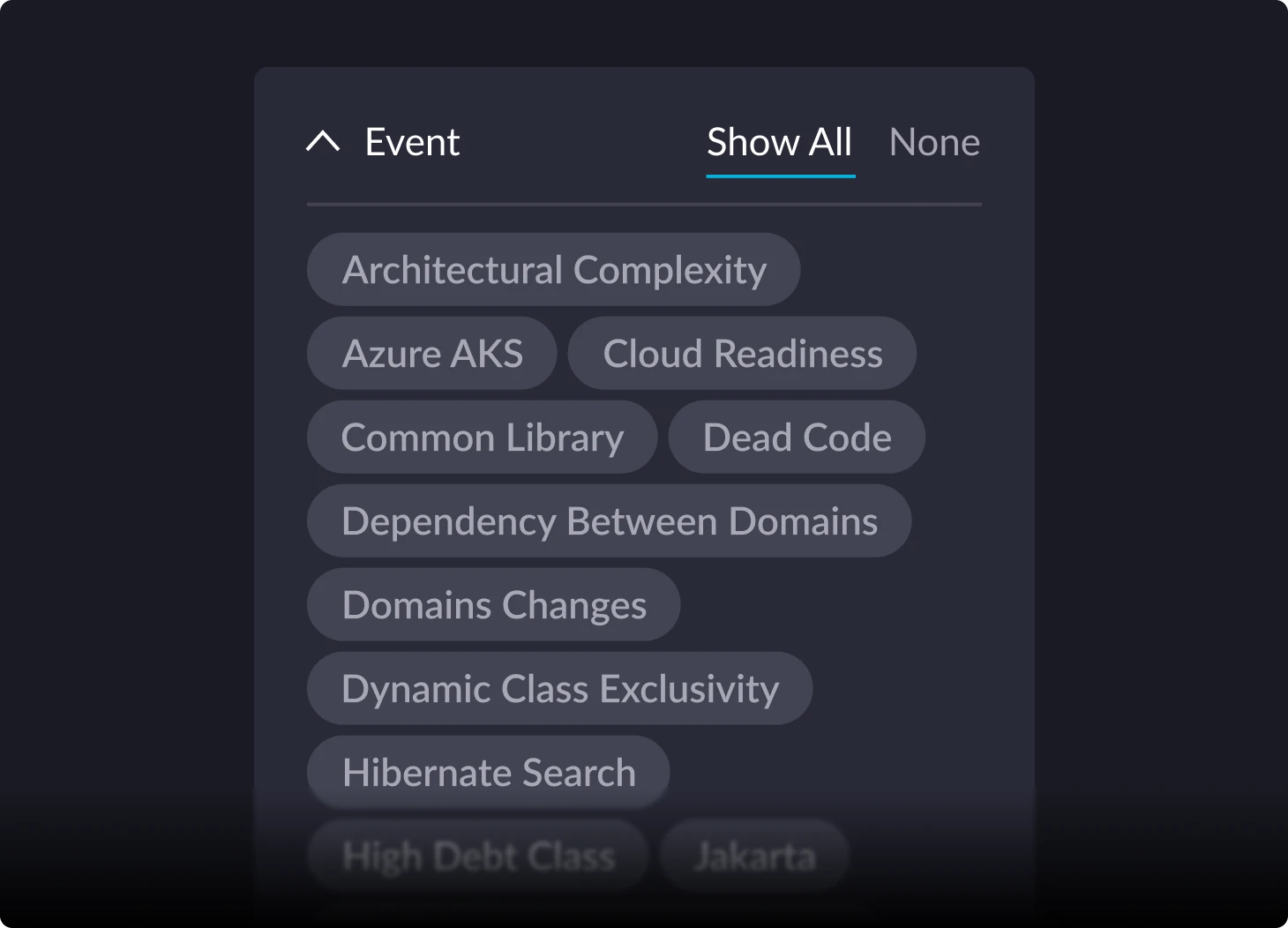The width and height of the screenshot is (1288, 928).
Task: Select the None tab
Action: pos(934,143)
